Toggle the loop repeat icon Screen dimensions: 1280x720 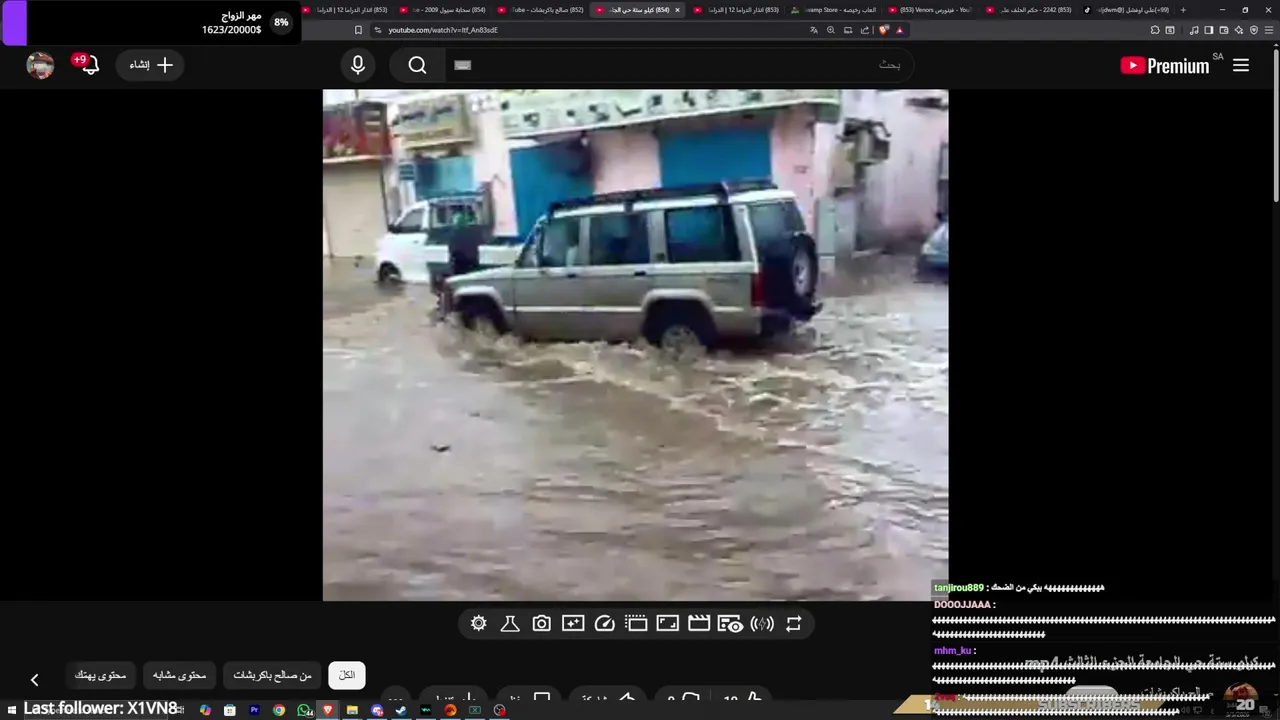click(x=793, y=624)
